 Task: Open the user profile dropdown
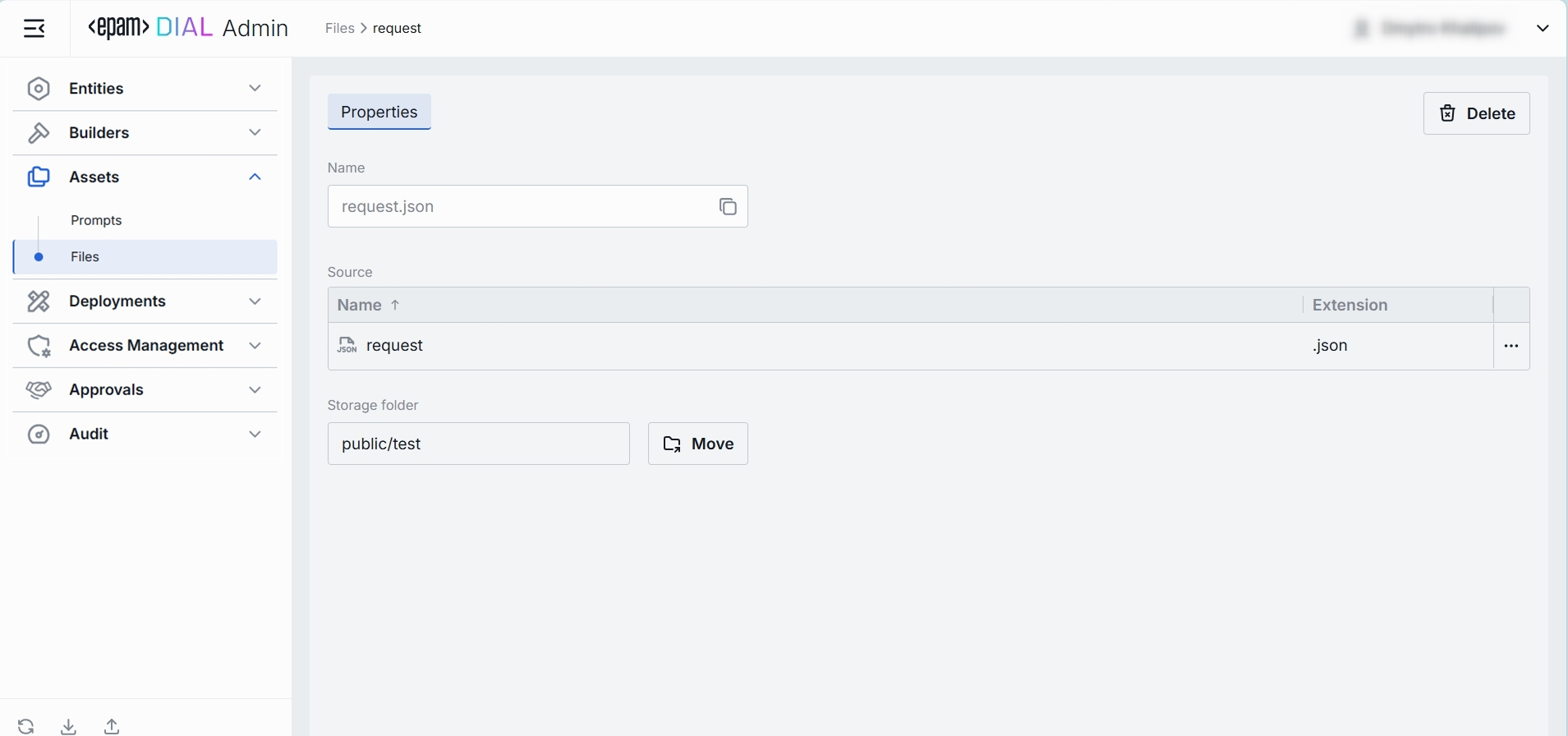coord(1543,29)
